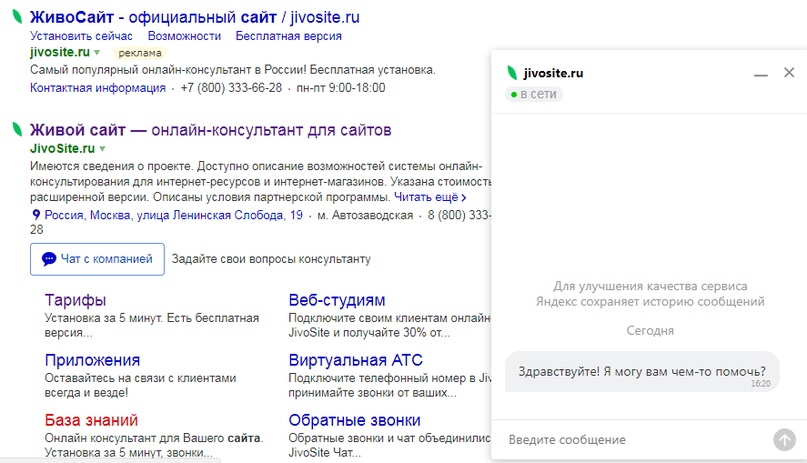This screenshot has width=807, height=463.
Task: Click the leaf logo in chat header
Action: point(512,73)
